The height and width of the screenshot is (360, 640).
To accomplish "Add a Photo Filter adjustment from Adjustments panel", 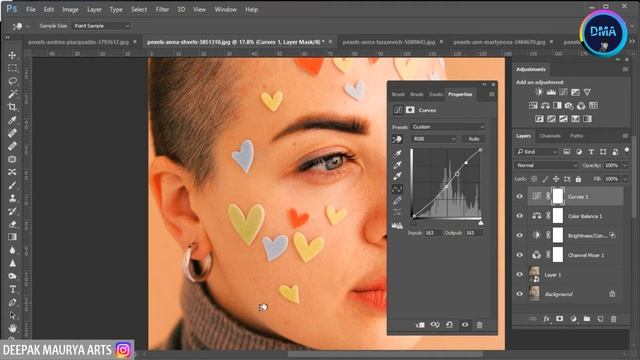I will tap(569, 106).
